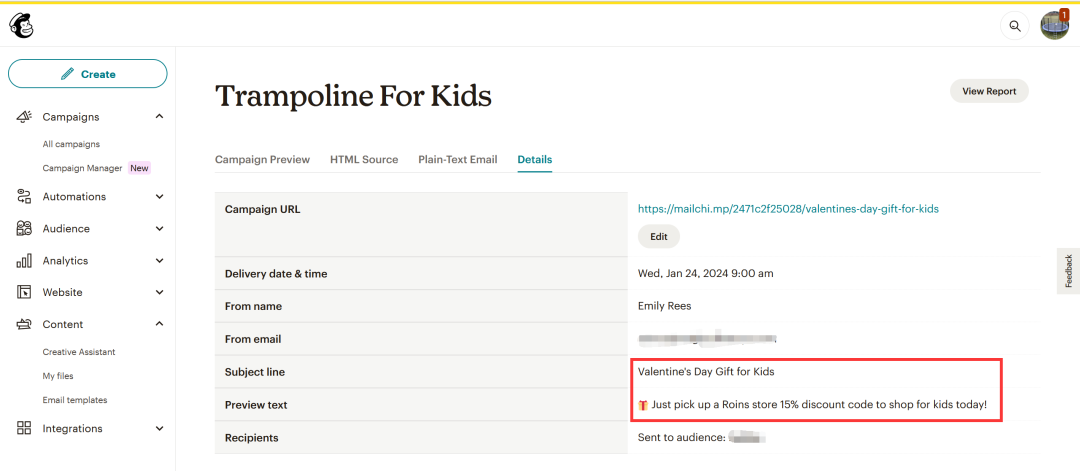Screen dimensions: 1080x471
Task: Click the Audience sidebar icon
Action: [25, 229]
